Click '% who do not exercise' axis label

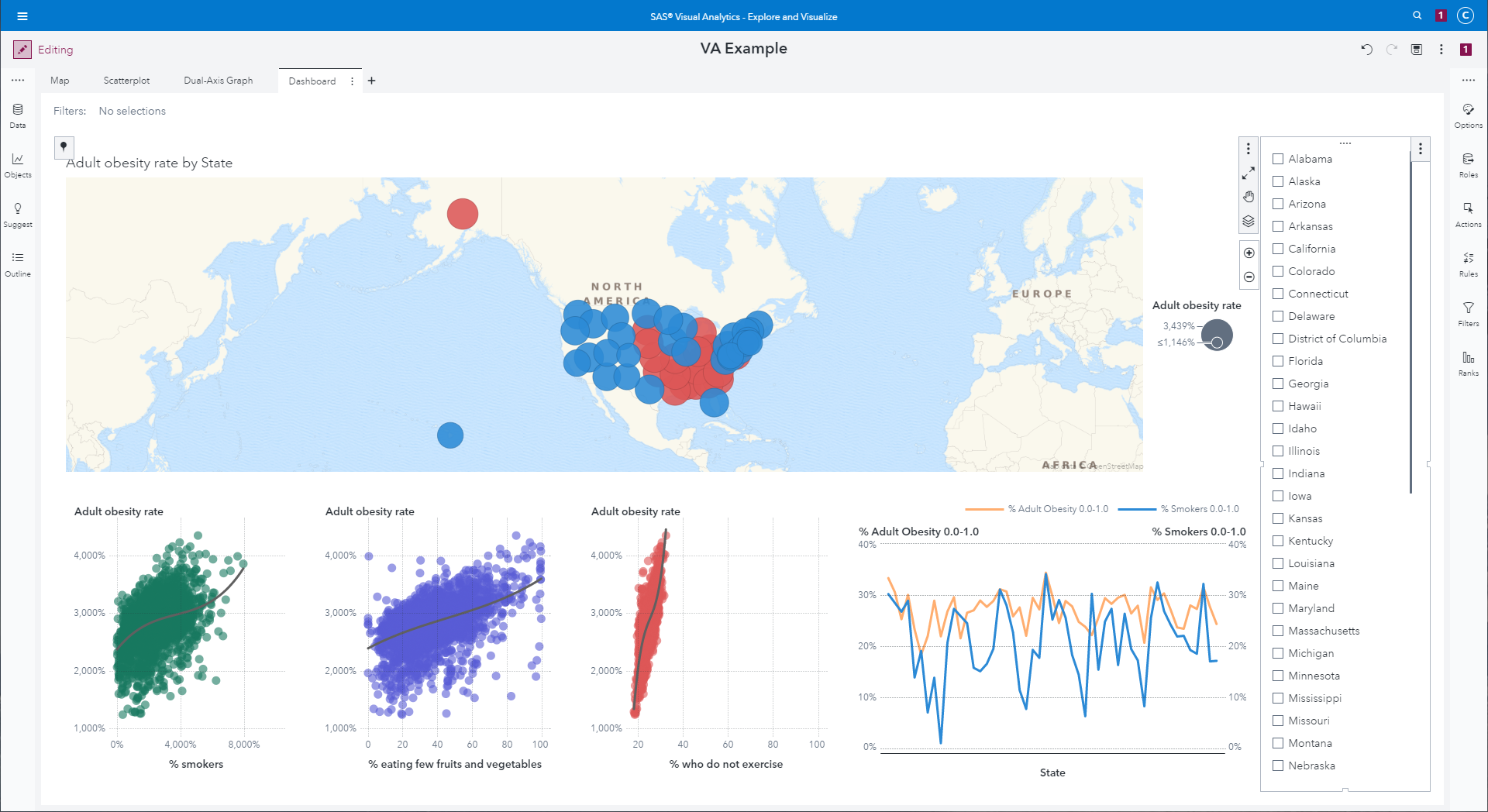coord(726,764)
